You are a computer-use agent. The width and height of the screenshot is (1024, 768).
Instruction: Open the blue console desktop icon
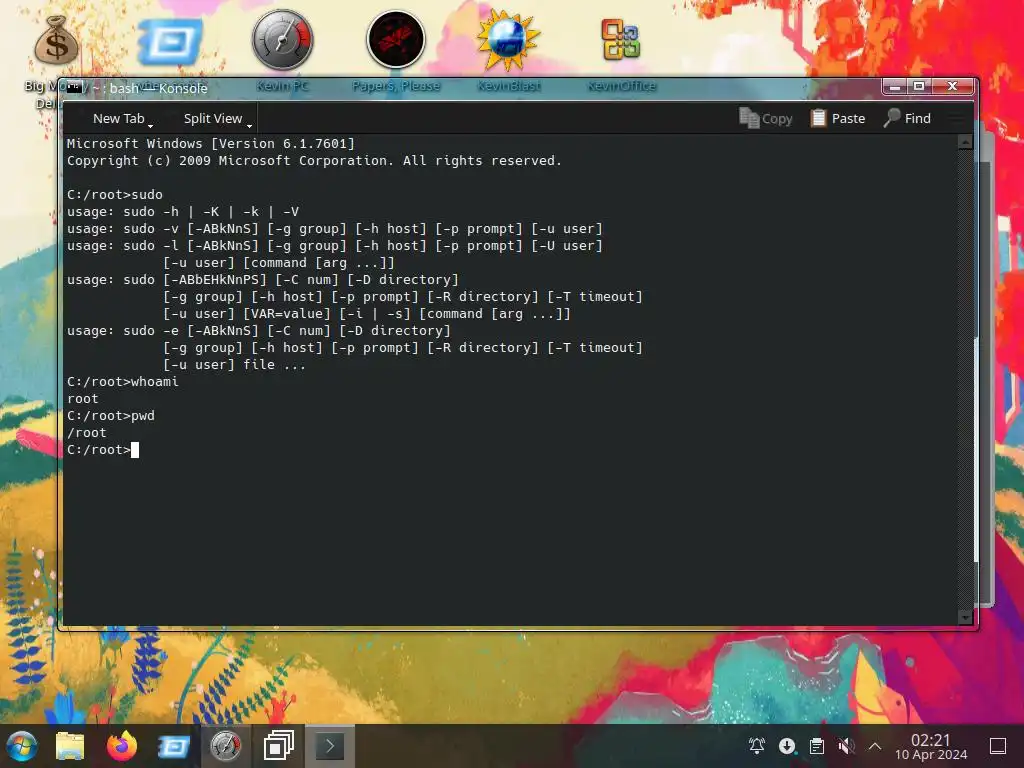click(168, 42)
